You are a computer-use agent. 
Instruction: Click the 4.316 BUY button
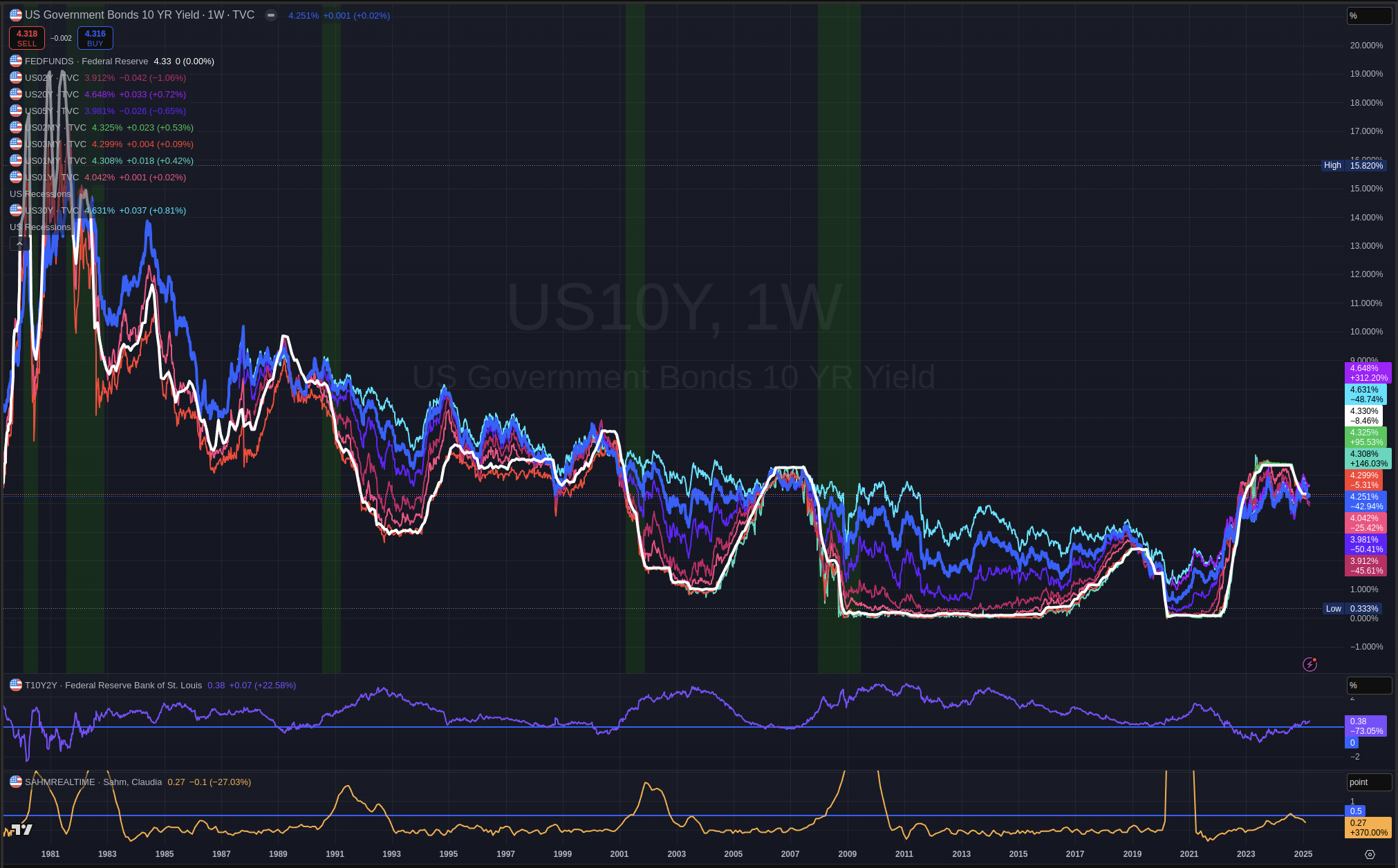[95, 38]
